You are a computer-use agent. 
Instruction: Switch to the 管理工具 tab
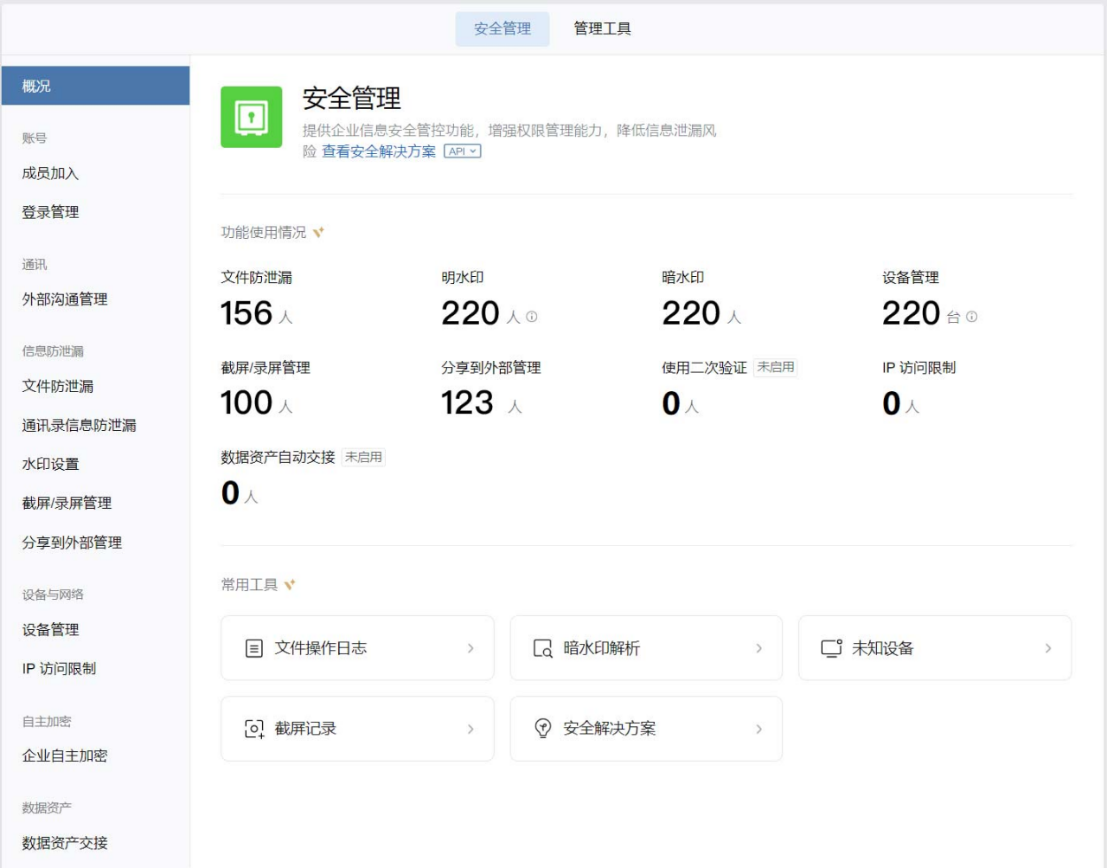point(602,29)
